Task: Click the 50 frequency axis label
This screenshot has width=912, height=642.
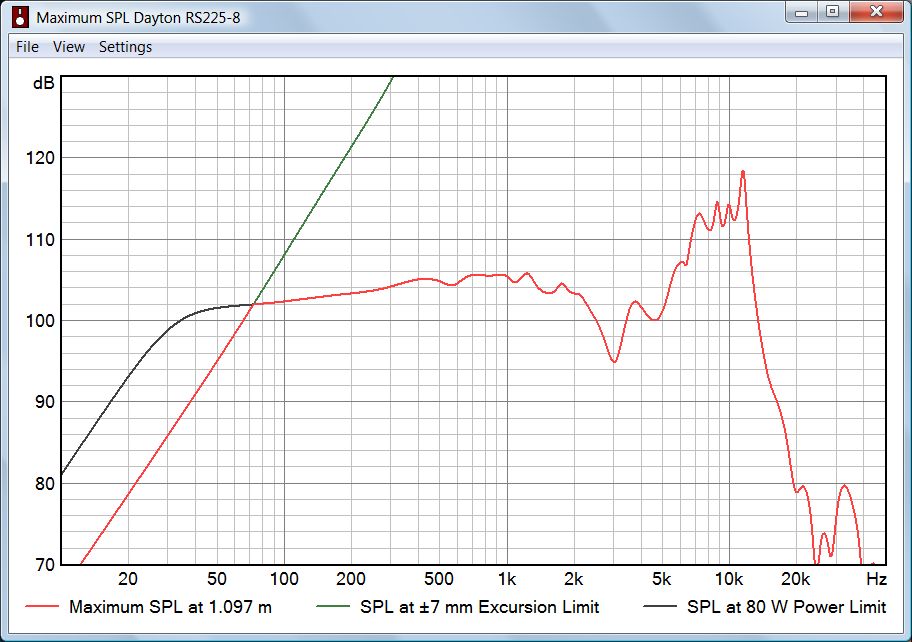Action: pos(216,579)
